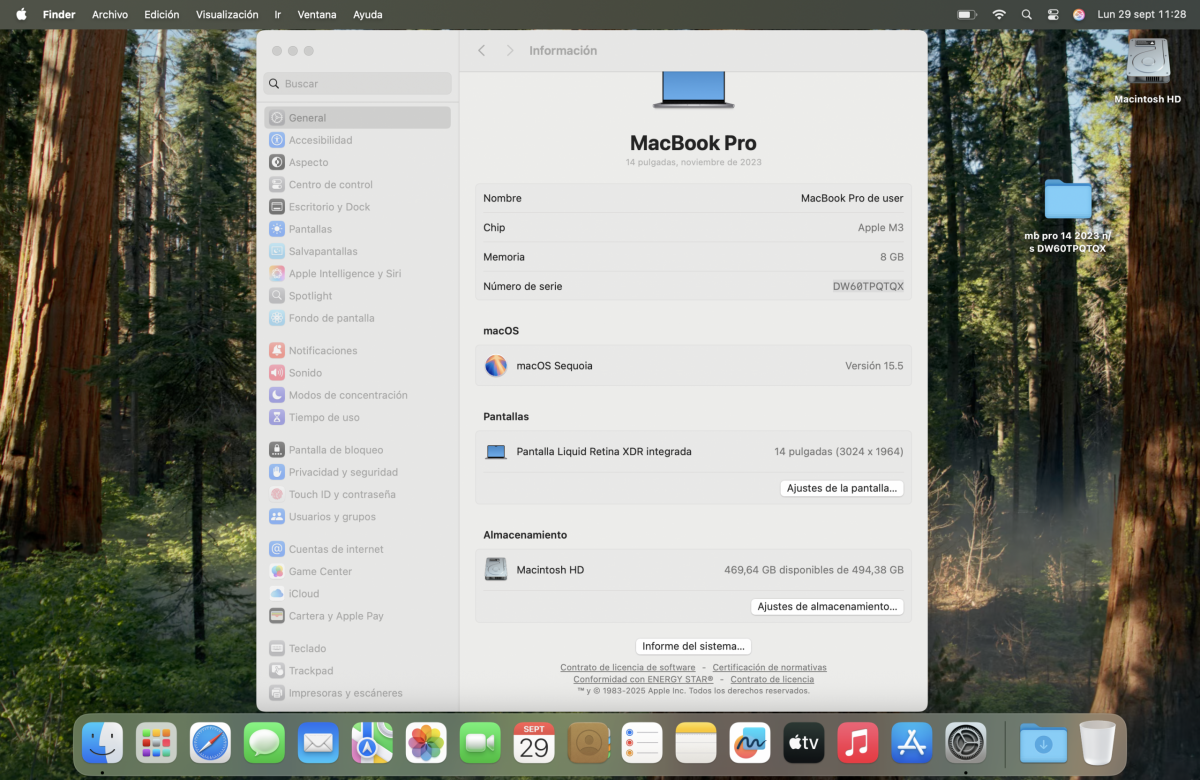1200x780 pixels.
Task: Open the Ventana menu
Action: [317, 14]
